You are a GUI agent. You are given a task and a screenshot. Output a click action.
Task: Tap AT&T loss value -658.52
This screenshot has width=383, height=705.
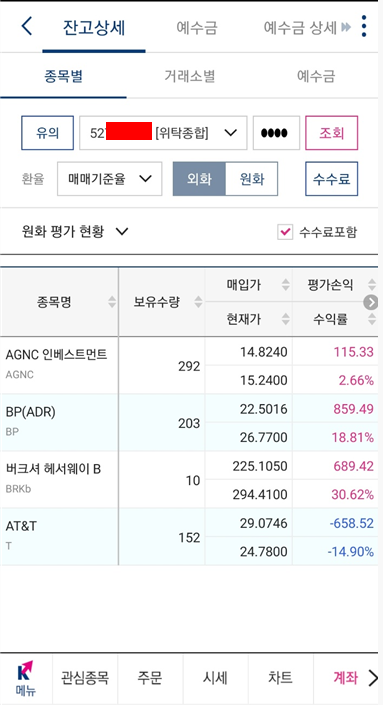pos(351,523)
